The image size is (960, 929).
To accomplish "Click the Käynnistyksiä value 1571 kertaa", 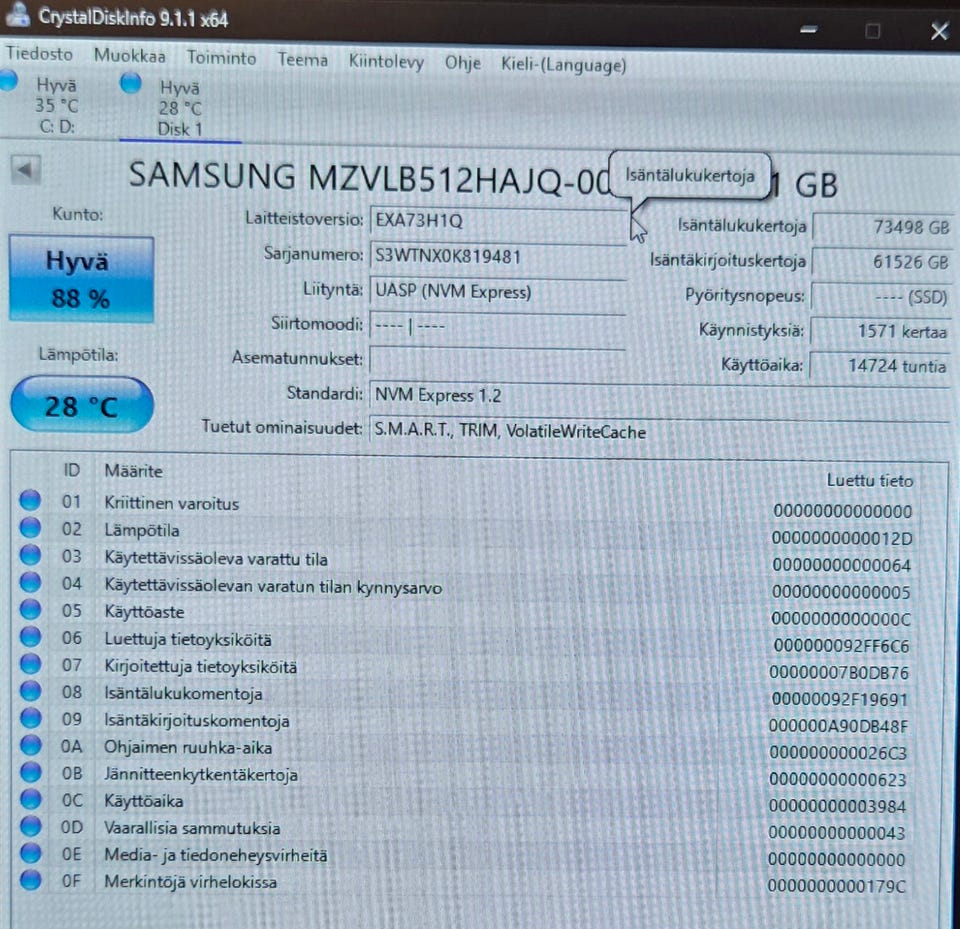I will (x=880, y=331).
